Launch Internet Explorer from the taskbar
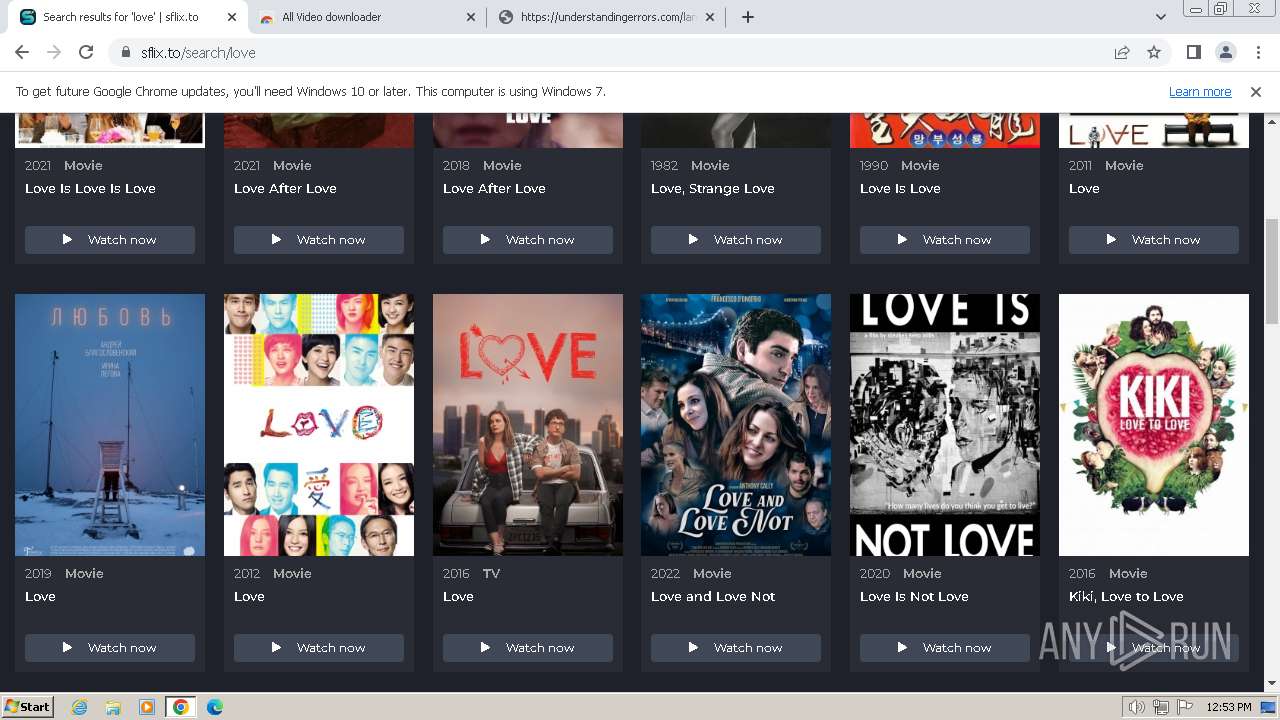Image resolution: width=1280 pixels, height=720 pixels. (79, 707)
